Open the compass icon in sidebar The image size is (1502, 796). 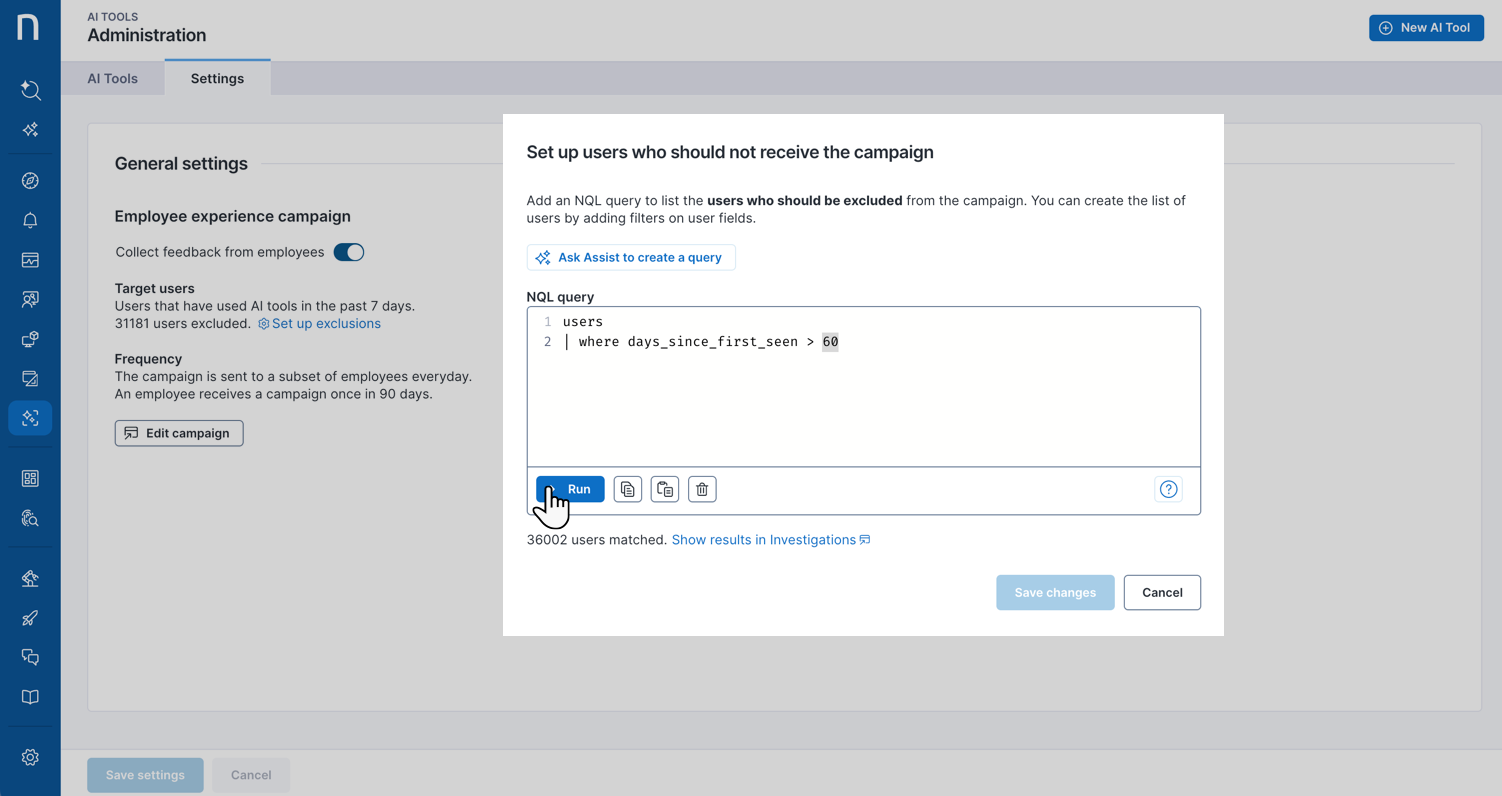30,181
